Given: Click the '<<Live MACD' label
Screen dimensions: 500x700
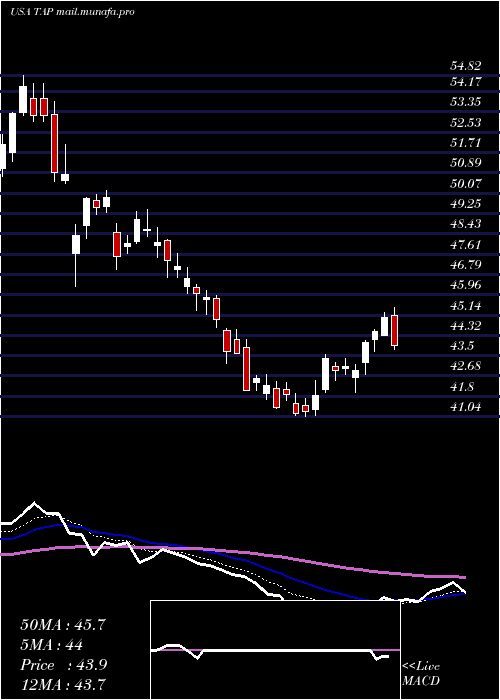Looking at the screenshot, I should point(421,674).
